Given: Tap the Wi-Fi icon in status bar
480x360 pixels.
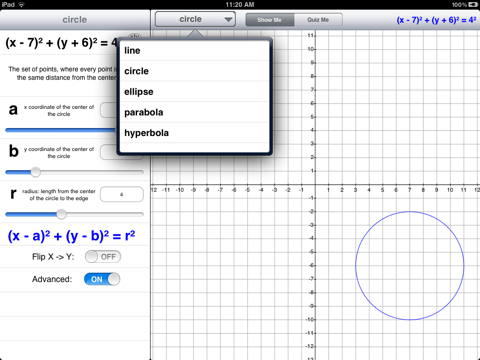Looking at the screenshot, I should (x=21, y=4).
